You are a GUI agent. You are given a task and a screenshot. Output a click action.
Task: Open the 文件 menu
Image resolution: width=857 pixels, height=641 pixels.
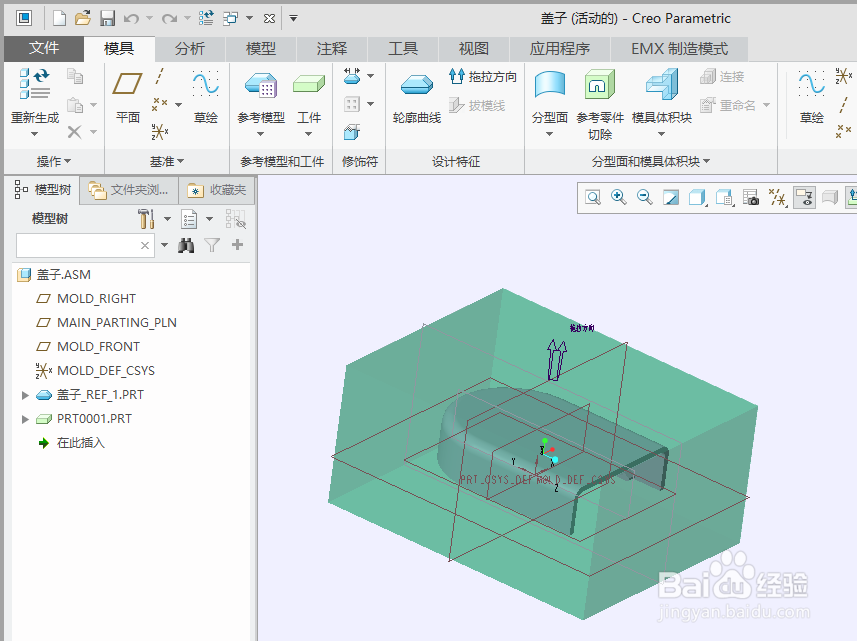44,49
